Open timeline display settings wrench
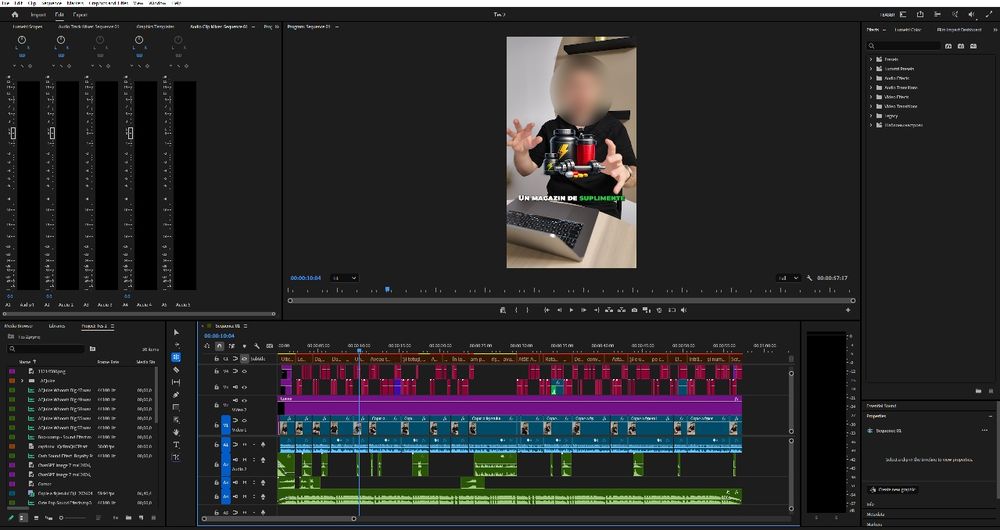Viewport: 1000px width, 530px height. click(x=257, y=346)
